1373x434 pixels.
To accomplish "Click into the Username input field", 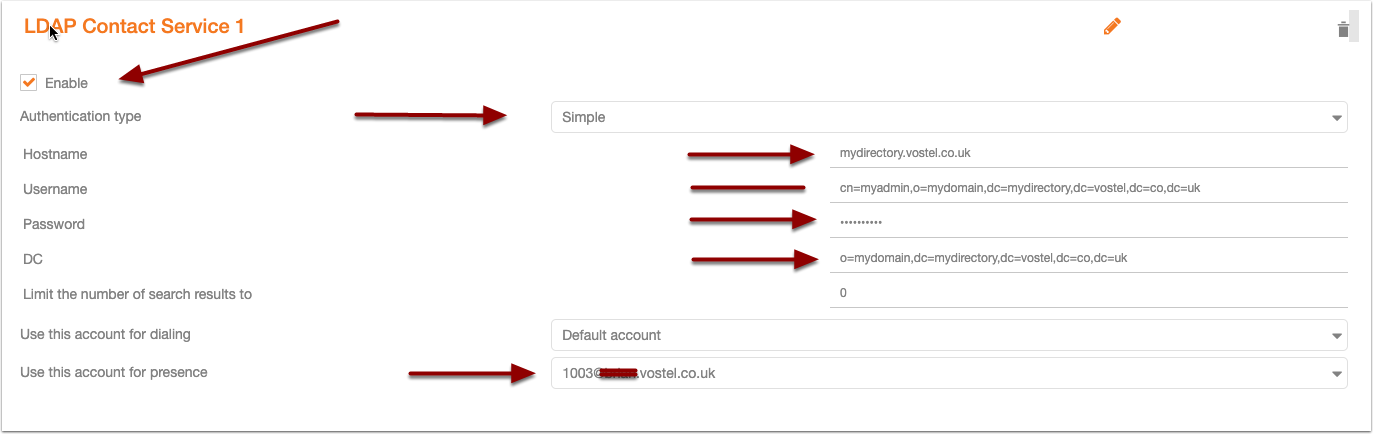I will pyautogui.click(x=1088, y=189).
